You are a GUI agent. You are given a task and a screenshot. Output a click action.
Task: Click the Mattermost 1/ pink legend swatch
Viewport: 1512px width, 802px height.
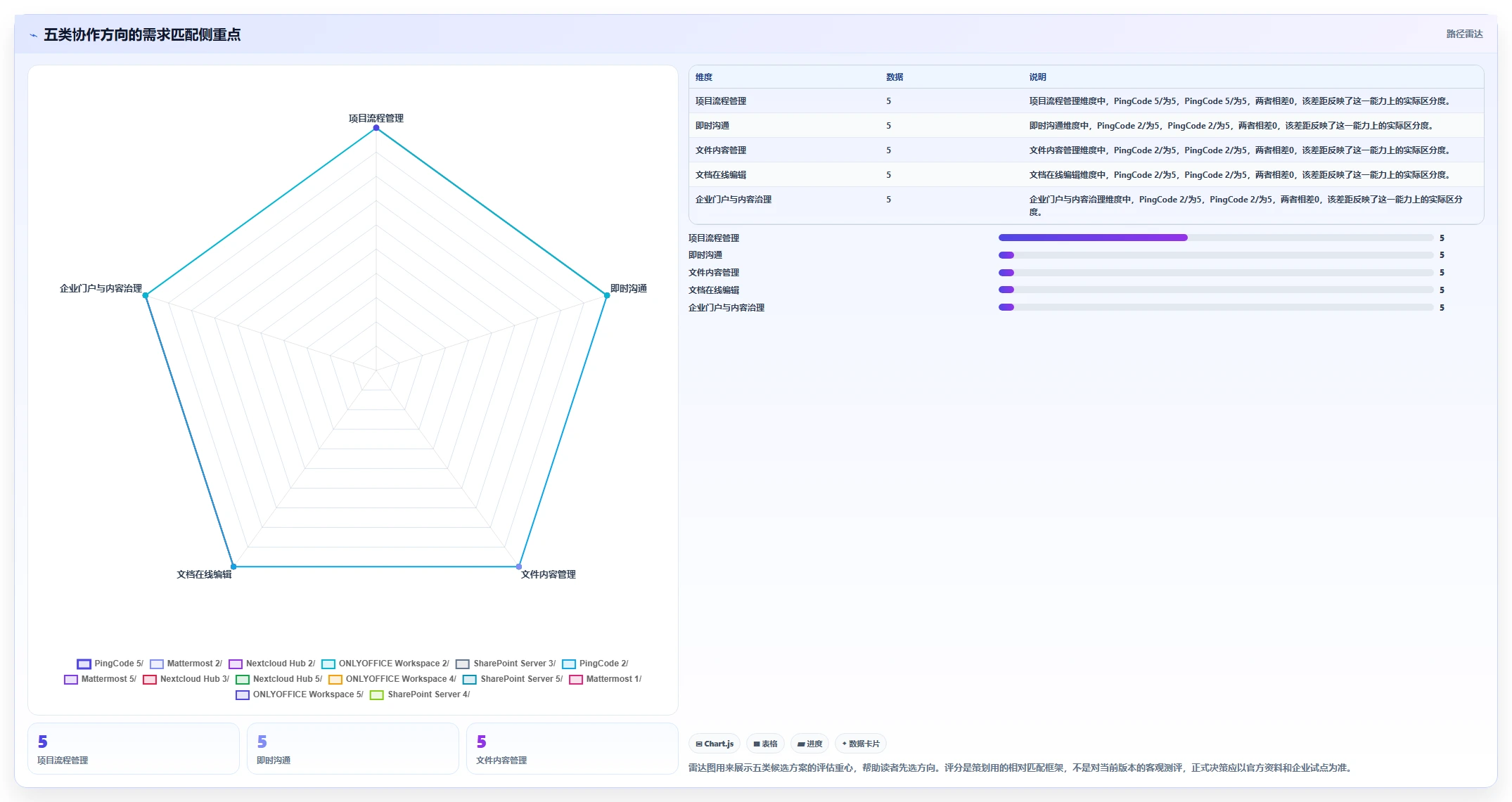click(576, 680)
